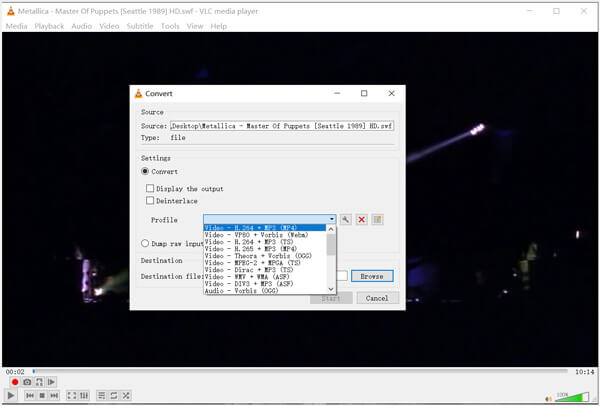Screen dimensions: 600x406
Task: Enable Display the output checkbox
Action: pos(150,188)
